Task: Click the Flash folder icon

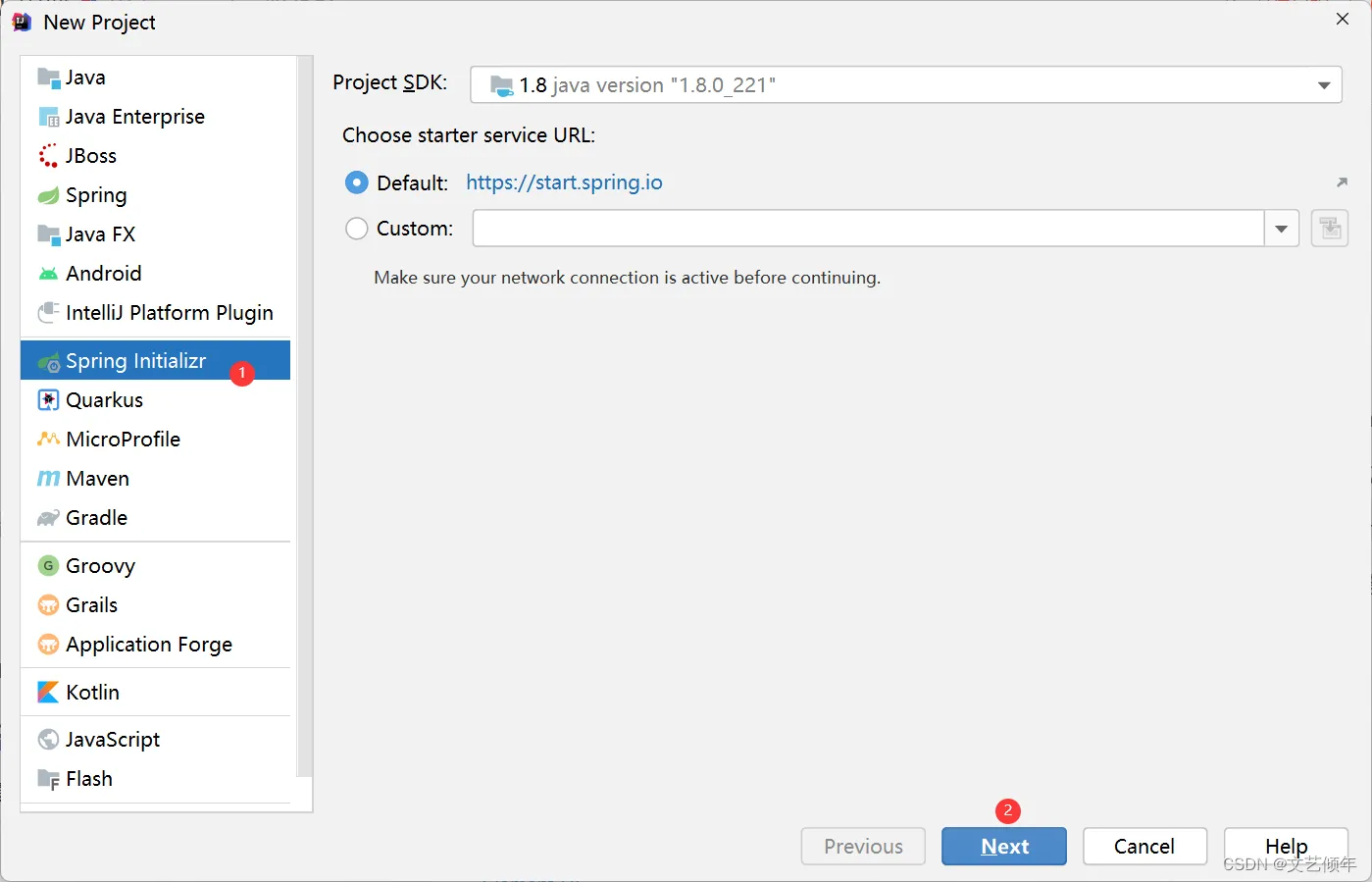Action: (x=48, y=779)
